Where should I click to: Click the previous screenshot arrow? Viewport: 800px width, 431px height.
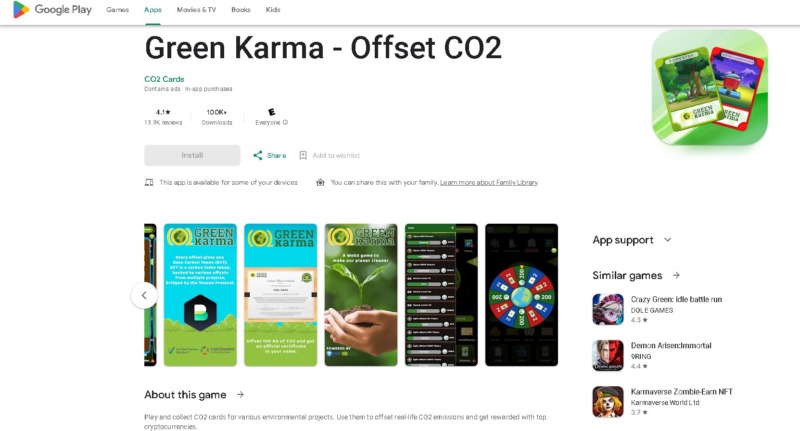[144, 295]
